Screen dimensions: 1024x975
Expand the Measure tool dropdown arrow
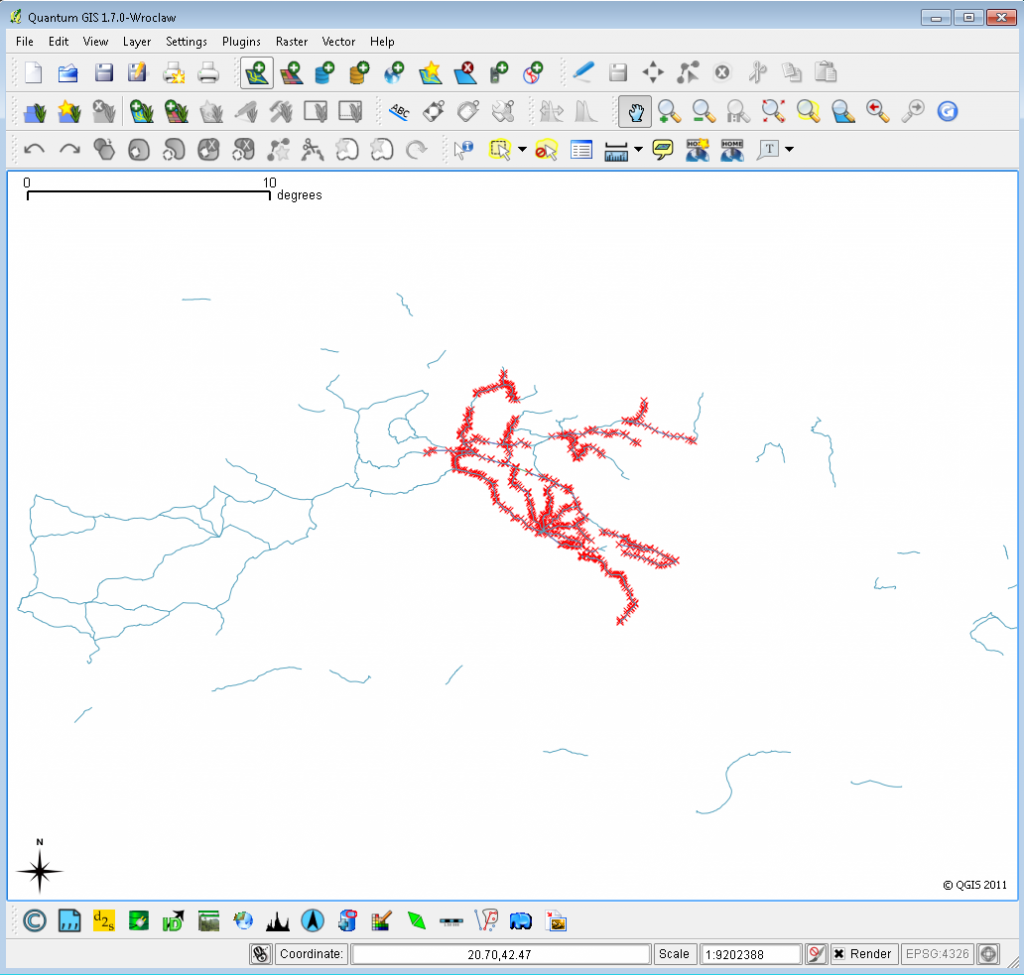638,150
